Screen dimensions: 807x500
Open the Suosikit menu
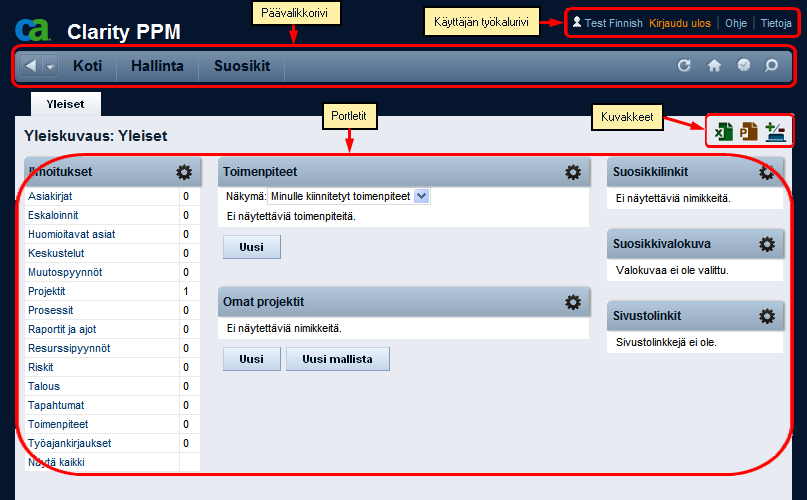tap(242, 66)
